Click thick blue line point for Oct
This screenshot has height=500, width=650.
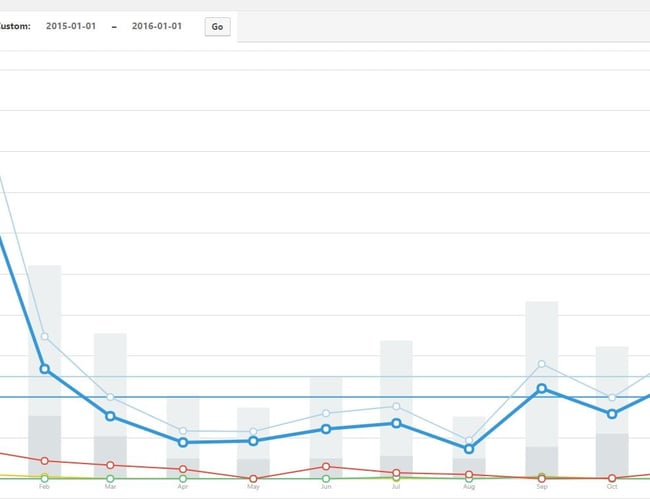point(612,413)
